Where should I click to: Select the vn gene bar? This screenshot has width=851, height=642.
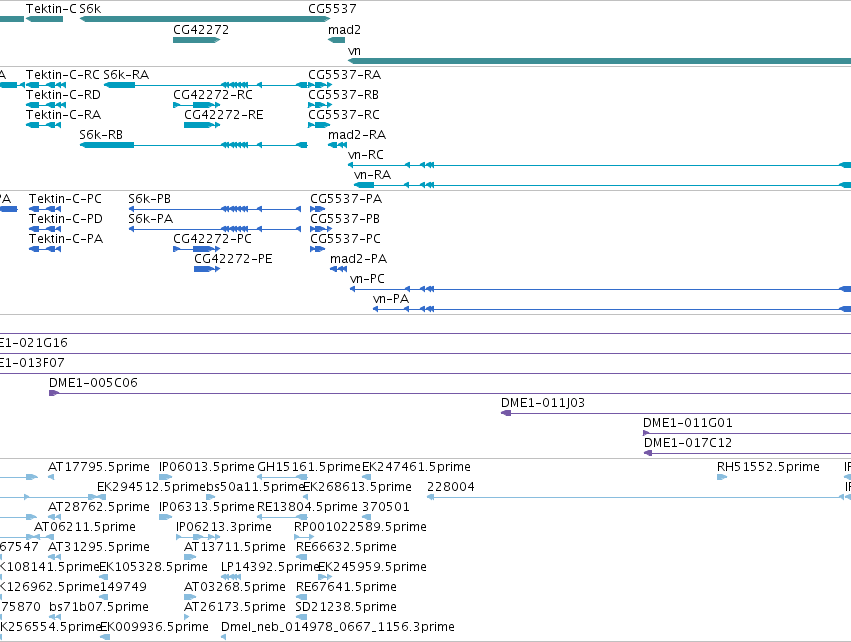599,61
